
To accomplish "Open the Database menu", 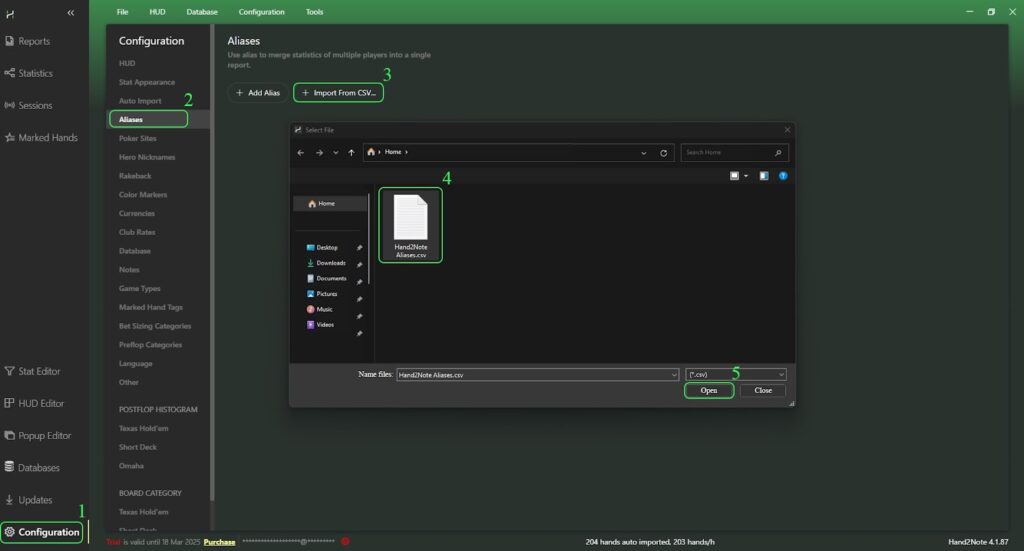I will pos(200,12).
